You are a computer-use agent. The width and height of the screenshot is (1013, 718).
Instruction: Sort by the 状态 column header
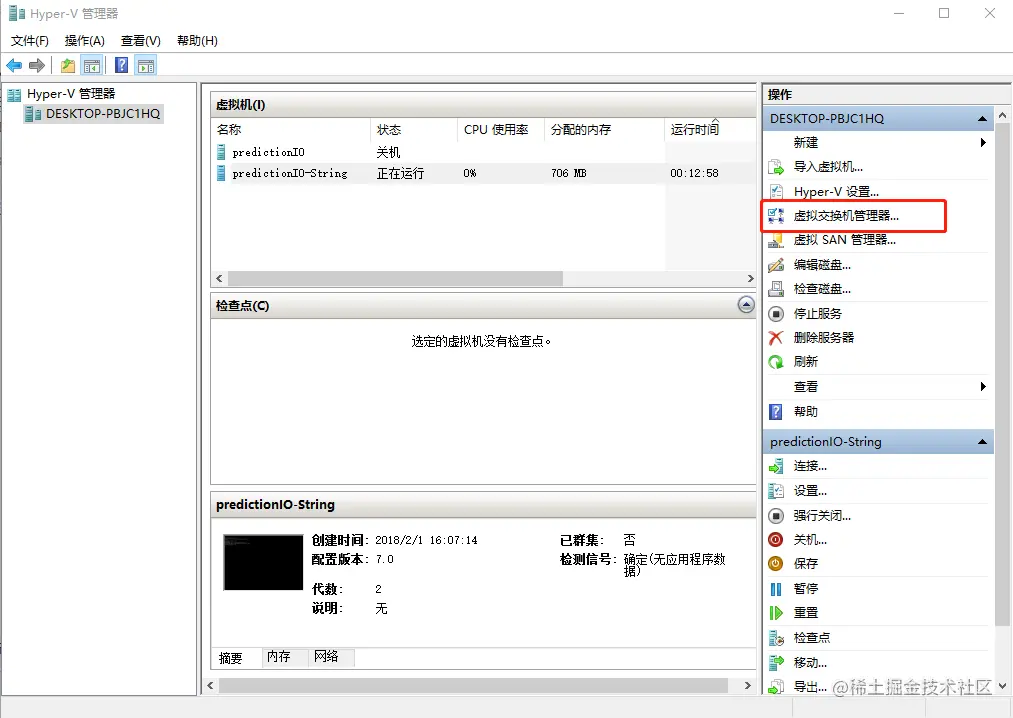[414, 130]
